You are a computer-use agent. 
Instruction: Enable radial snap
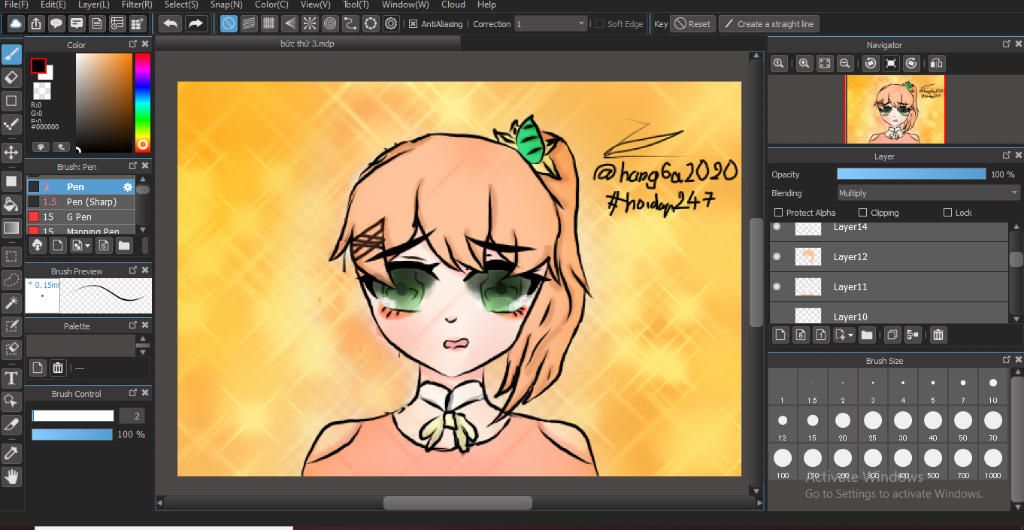[x=310, y=24]
